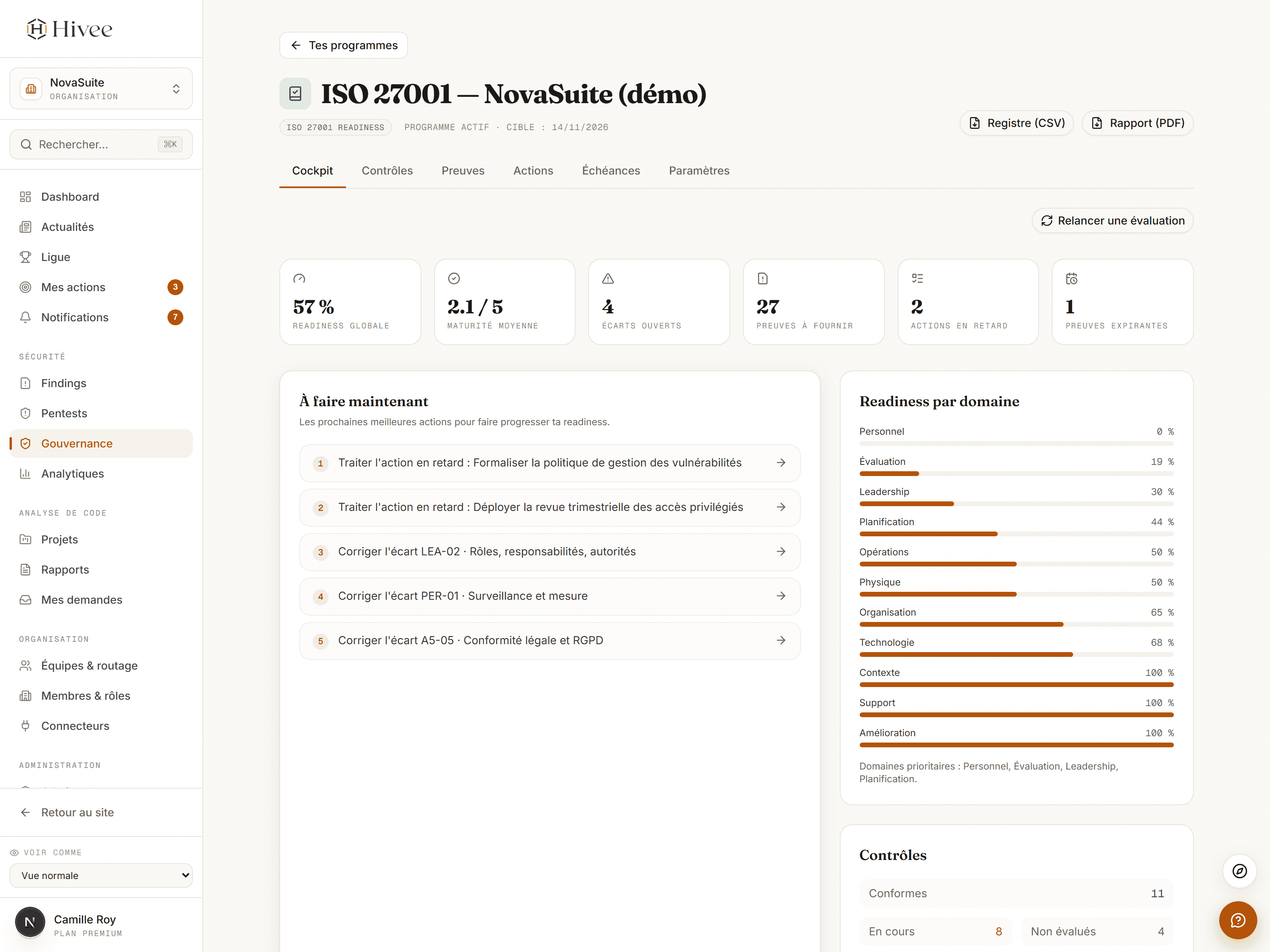This screenshot has height=952, width=1270.
Task: Click the Opérations 50 % progress bar
Action: (x=1016, y=564)
